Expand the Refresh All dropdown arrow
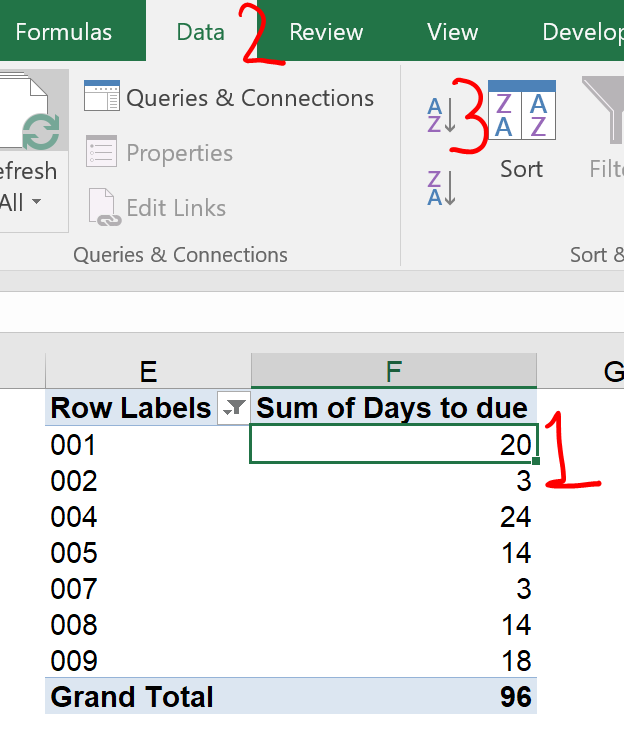 pyautogui.click(x=37, y=203)
